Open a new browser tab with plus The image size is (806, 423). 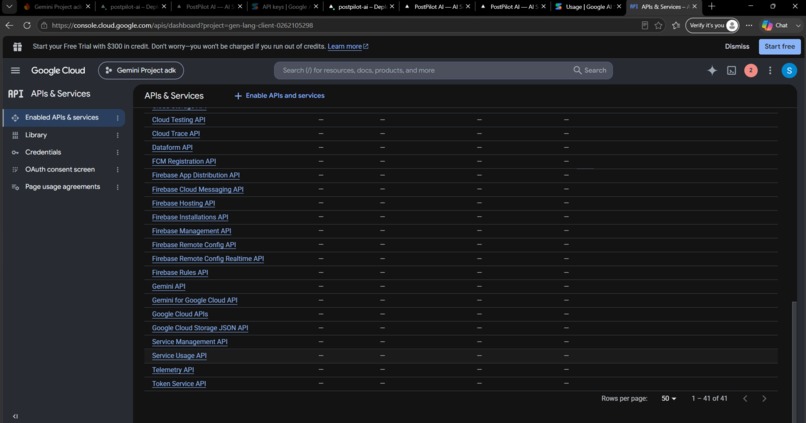click(711, 7)
